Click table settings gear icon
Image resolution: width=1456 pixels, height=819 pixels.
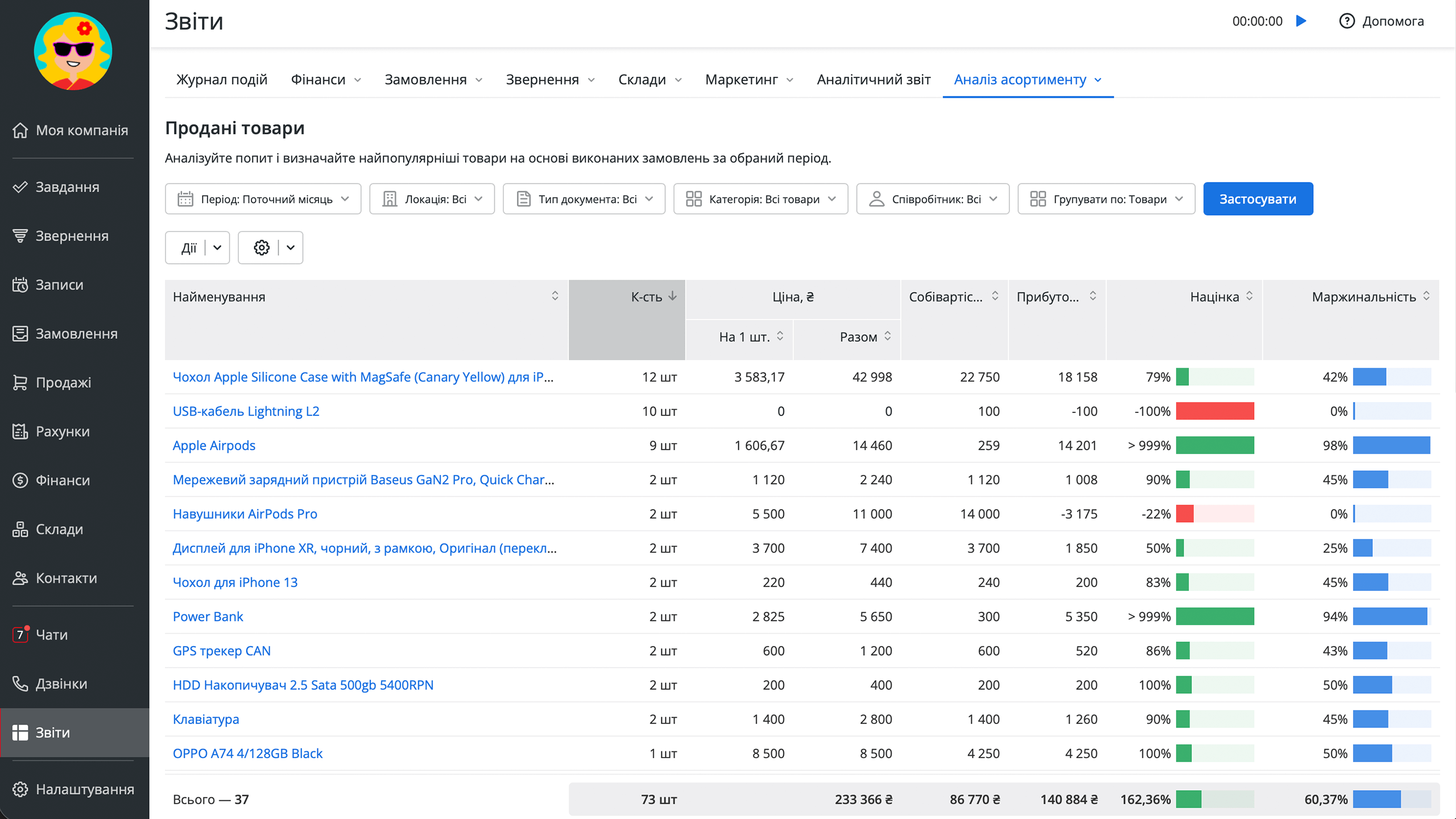[x=262, y=247]
